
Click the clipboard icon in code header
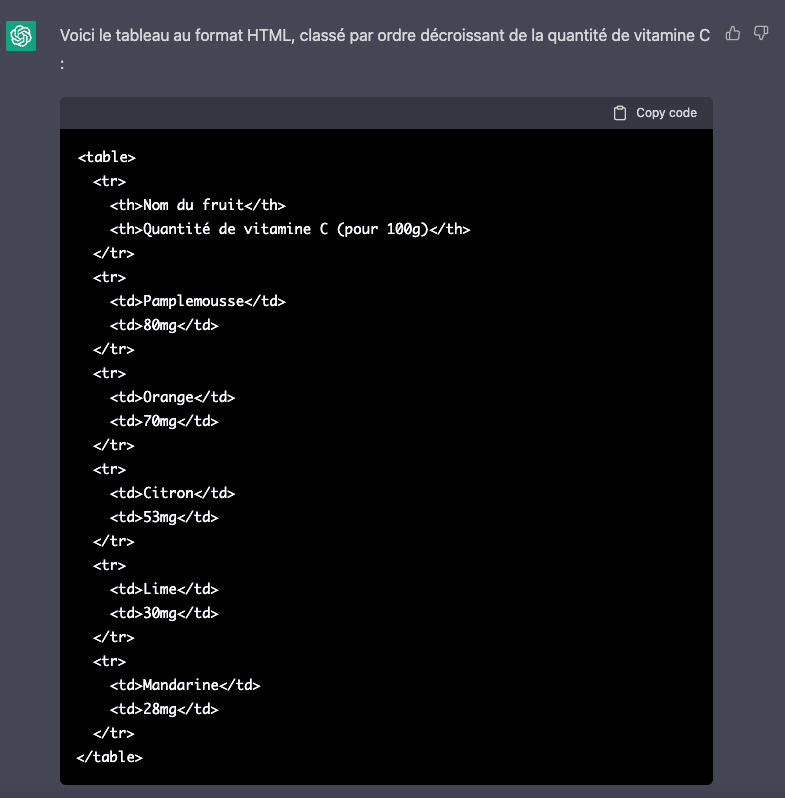620,113
